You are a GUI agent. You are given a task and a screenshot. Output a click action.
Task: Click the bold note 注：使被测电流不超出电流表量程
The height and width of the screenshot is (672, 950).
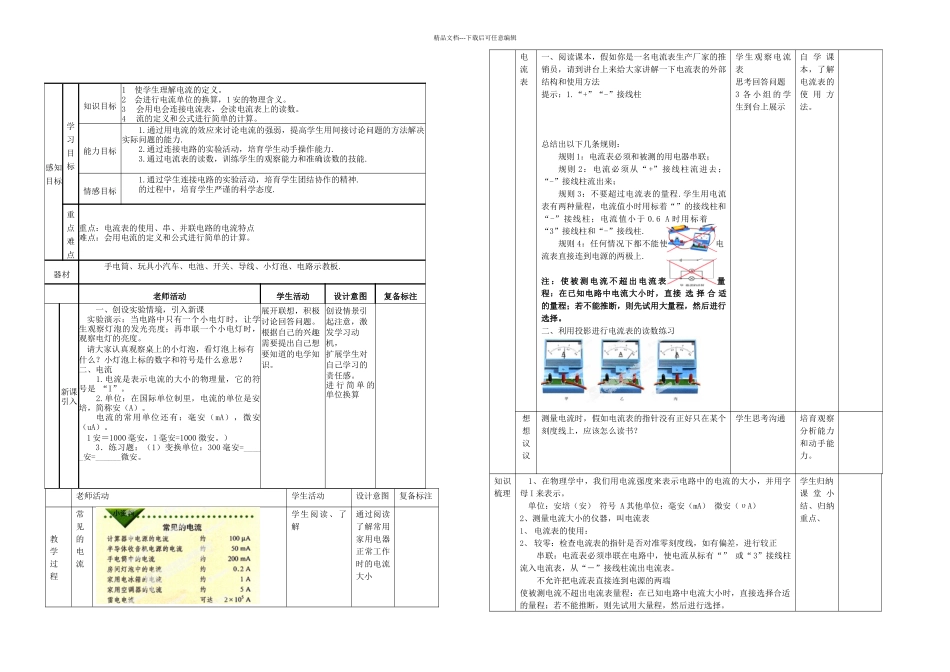633,299
